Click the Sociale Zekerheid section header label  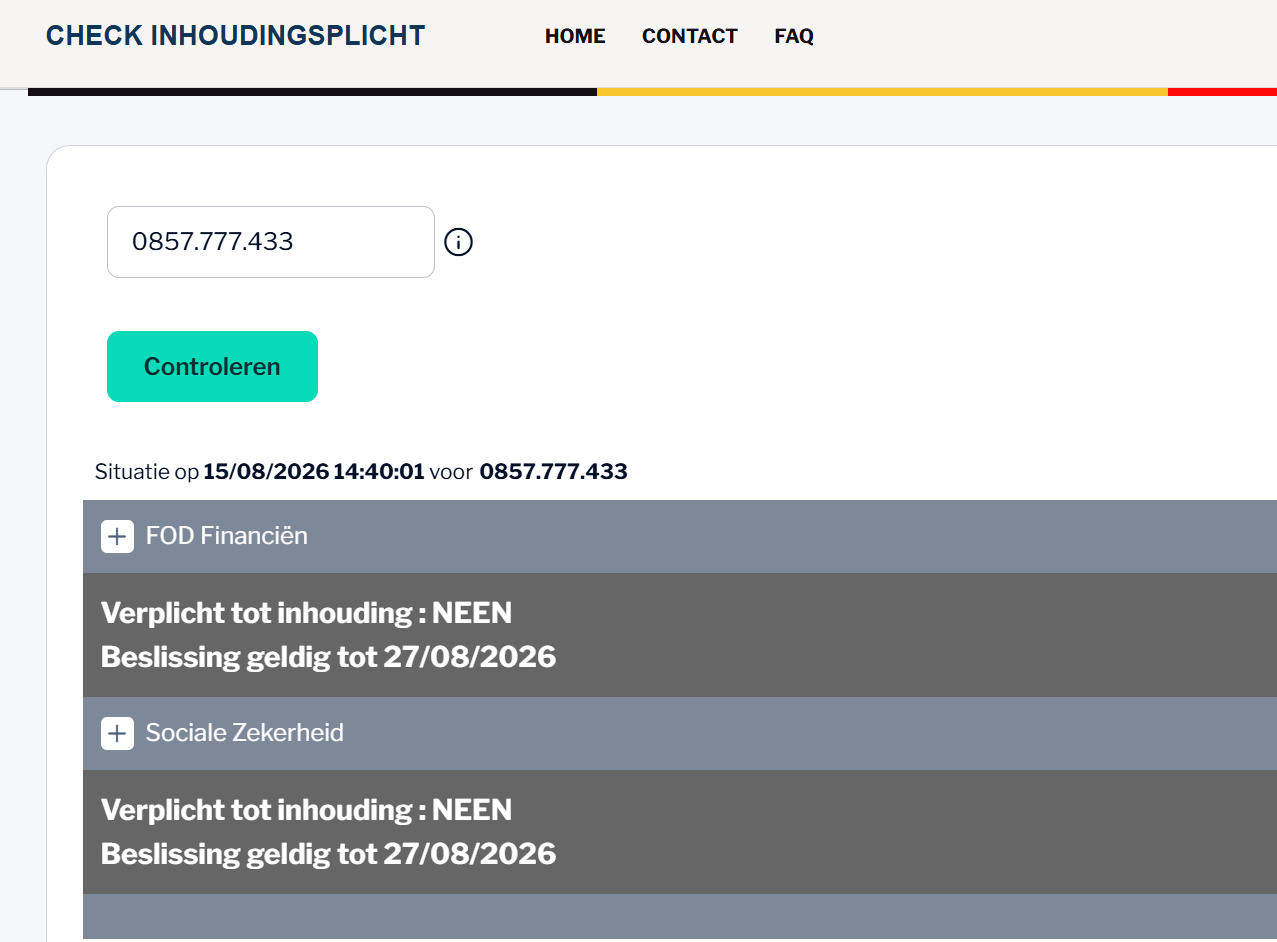[x=245, y=733]
